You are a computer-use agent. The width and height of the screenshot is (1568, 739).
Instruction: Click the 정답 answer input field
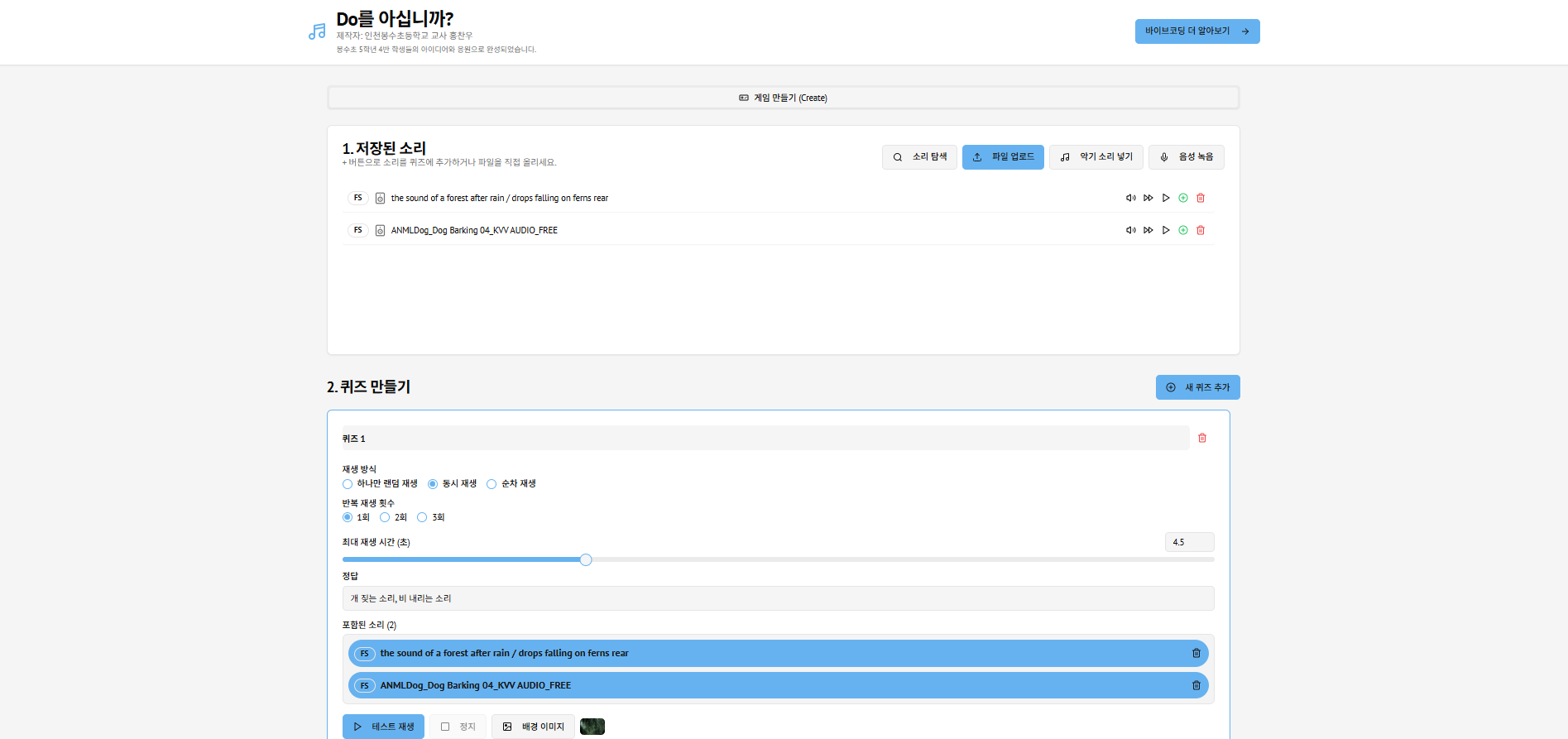[778, 598]
